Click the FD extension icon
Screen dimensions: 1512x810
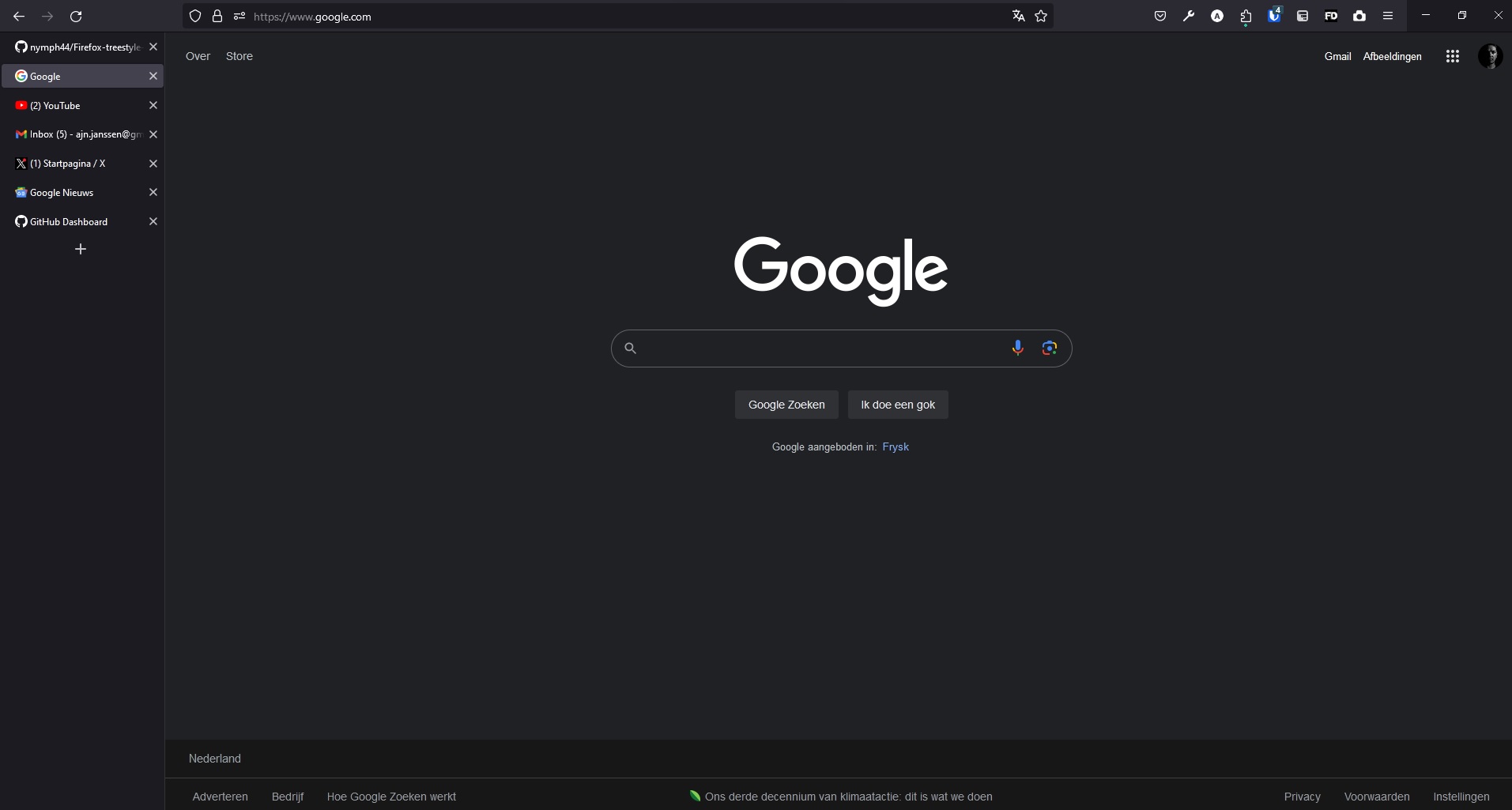1331,16
